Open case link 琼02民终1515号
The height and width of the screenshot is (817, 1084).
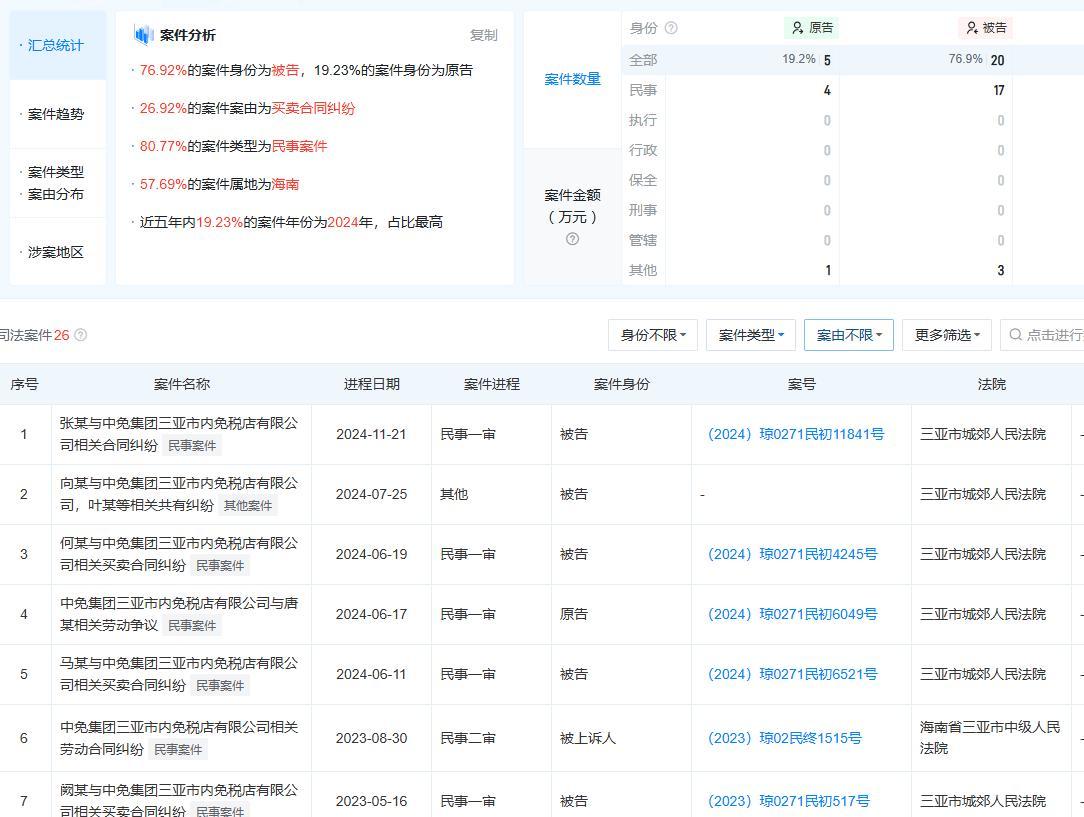click(x=785, y=738)
